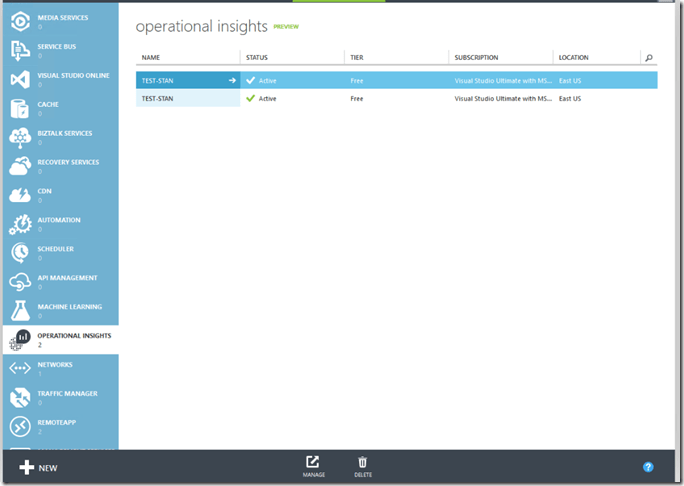Select Recovery Services cloud icon

(x=21, y=166)
